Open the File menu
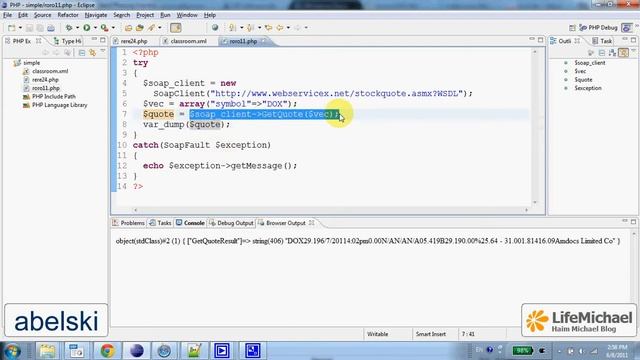640x360 pixels. [7, 15]
